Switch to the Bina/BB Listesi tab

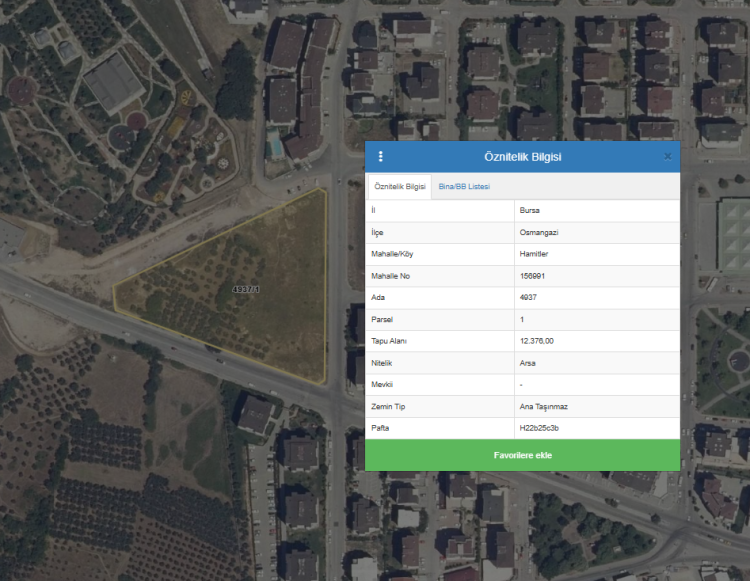[x=464, y=187]
